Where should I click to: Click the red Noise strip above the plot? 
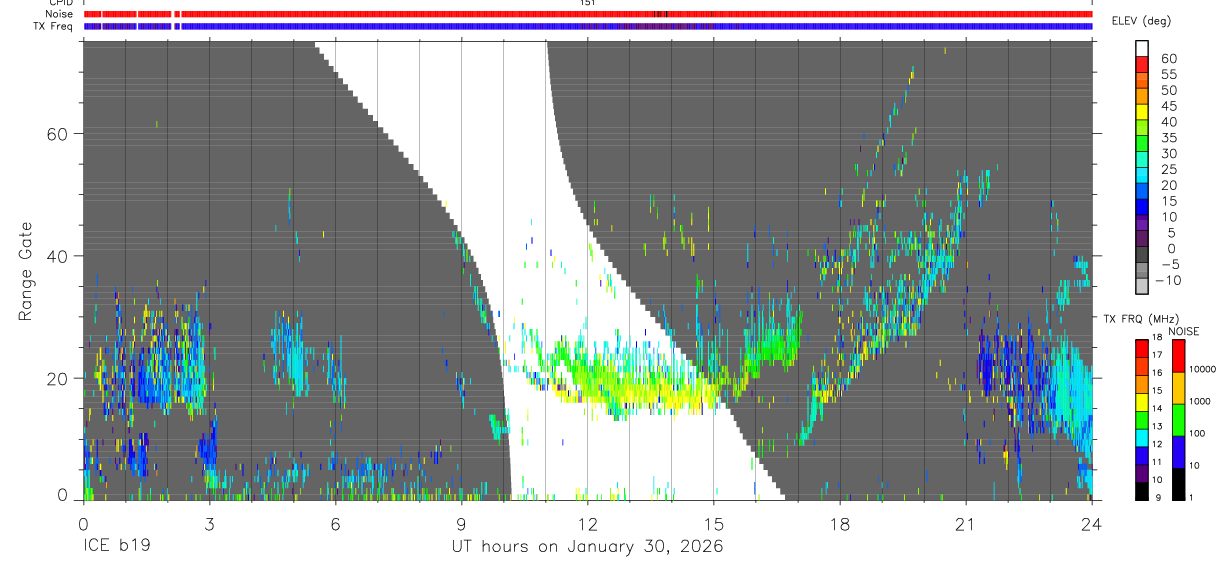[x=588, y=14]
